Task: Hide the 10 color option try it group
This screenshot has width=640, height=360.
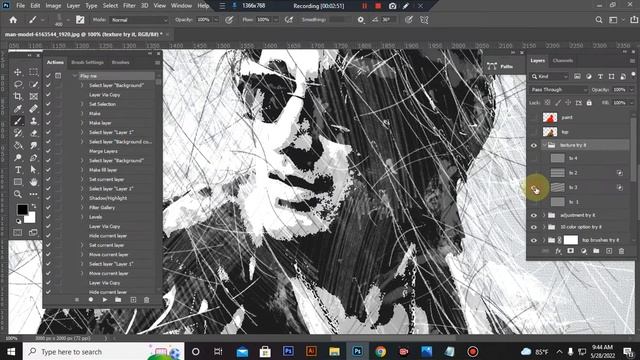Action: (533, 227)
